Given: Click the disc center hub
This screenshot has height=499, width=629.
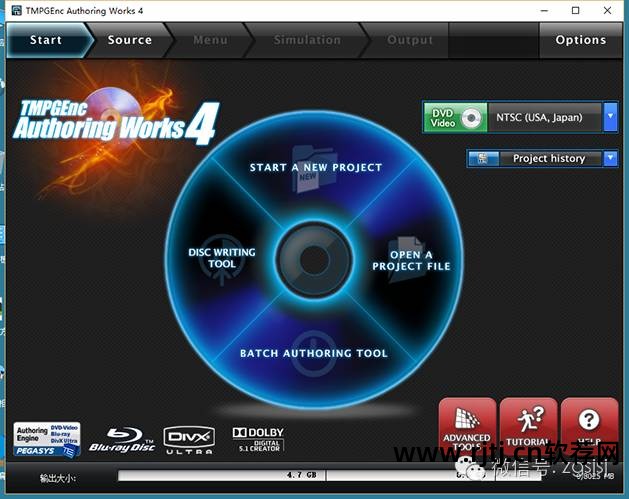Looking at the screenshot, I should pos(314,260).
